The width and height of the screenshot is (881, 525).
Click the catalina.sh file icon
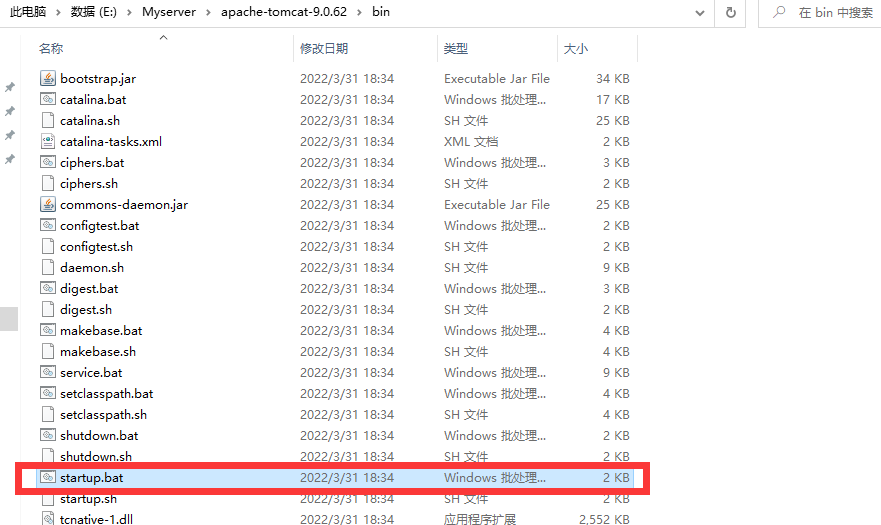click(x=48, y=120)
